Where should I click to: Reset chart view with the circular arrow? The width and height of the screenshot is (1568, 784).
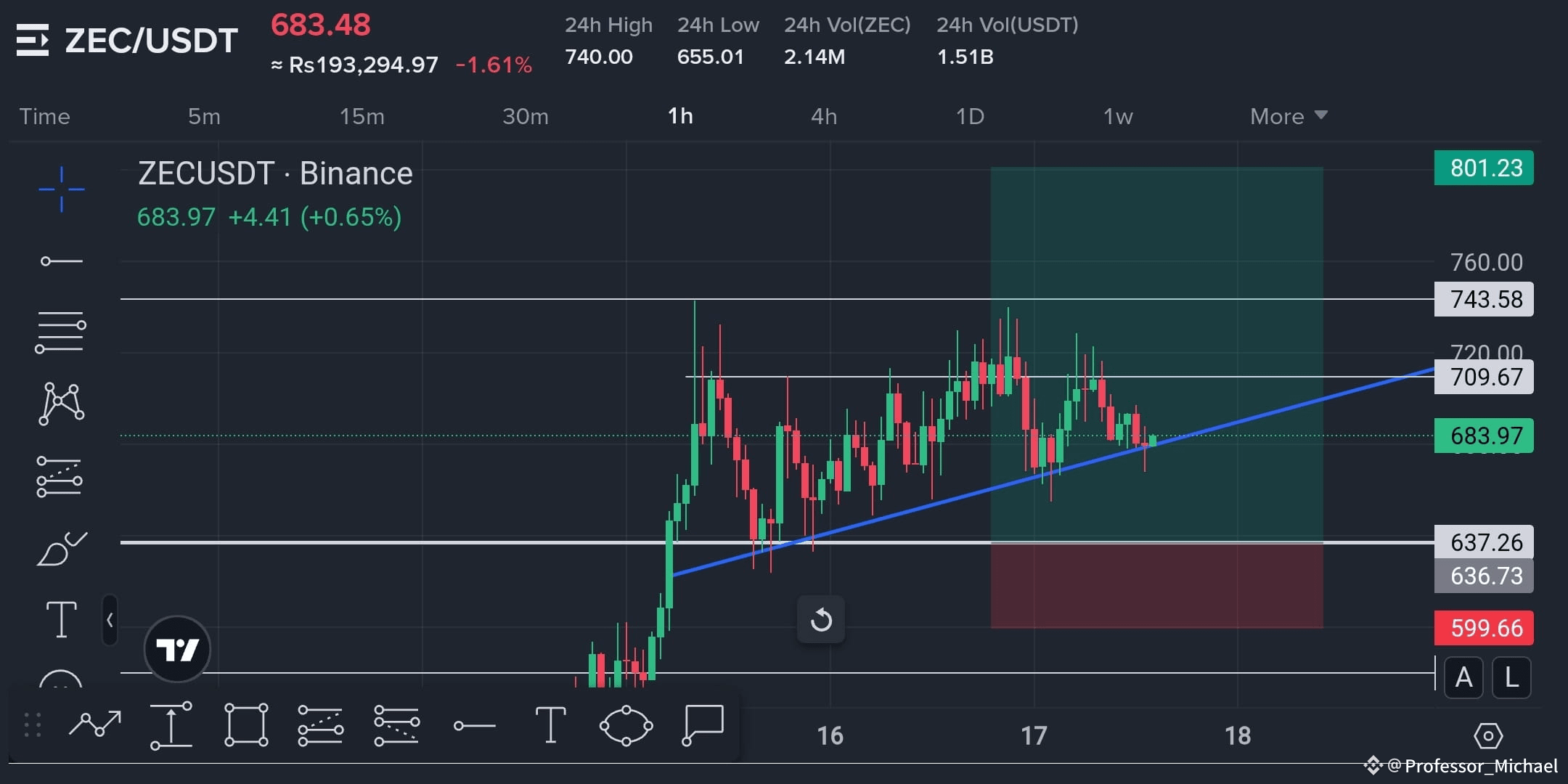coord(821,620)
